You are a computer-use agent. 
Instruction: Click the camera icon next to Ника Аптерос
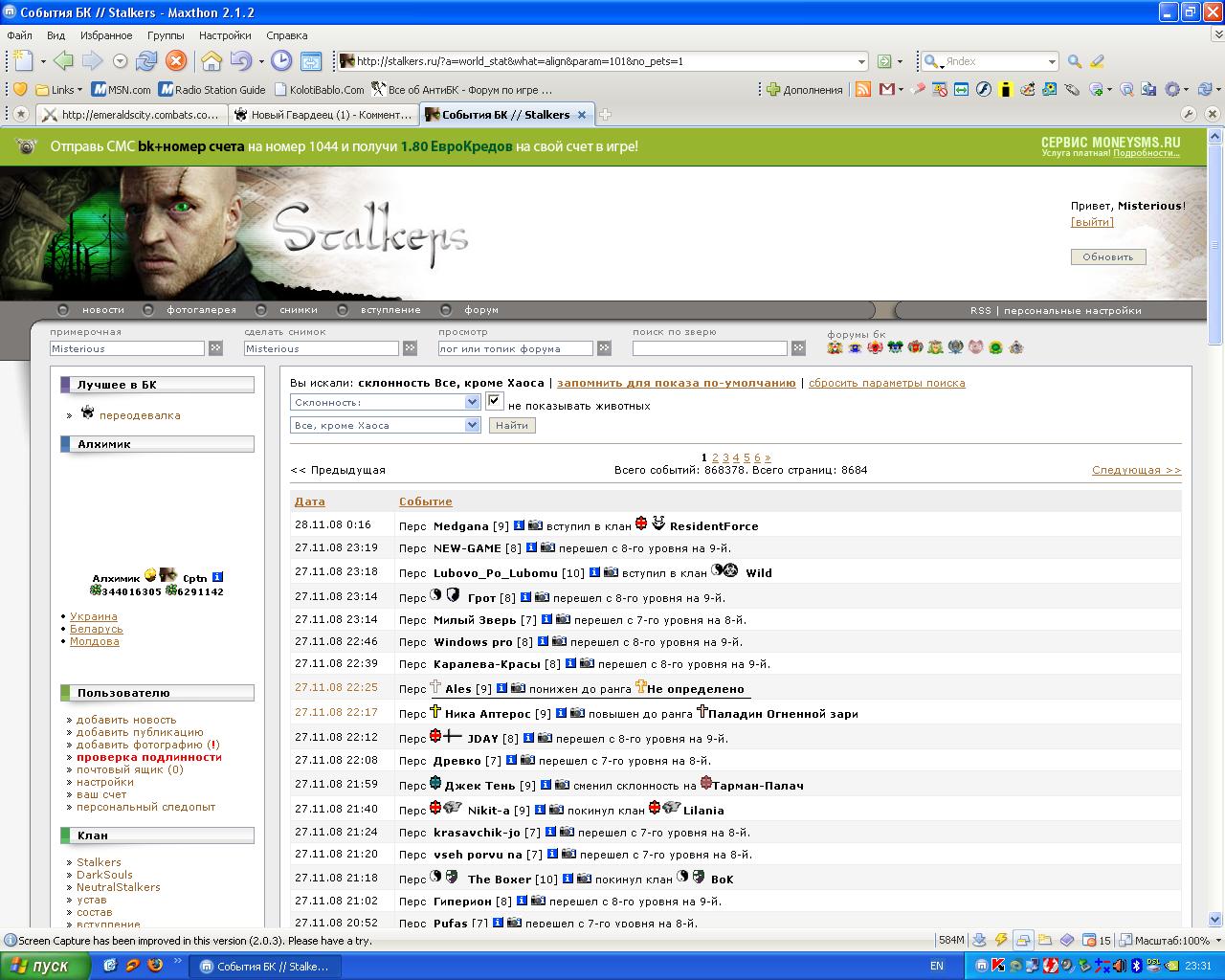(x=577, y=713)
